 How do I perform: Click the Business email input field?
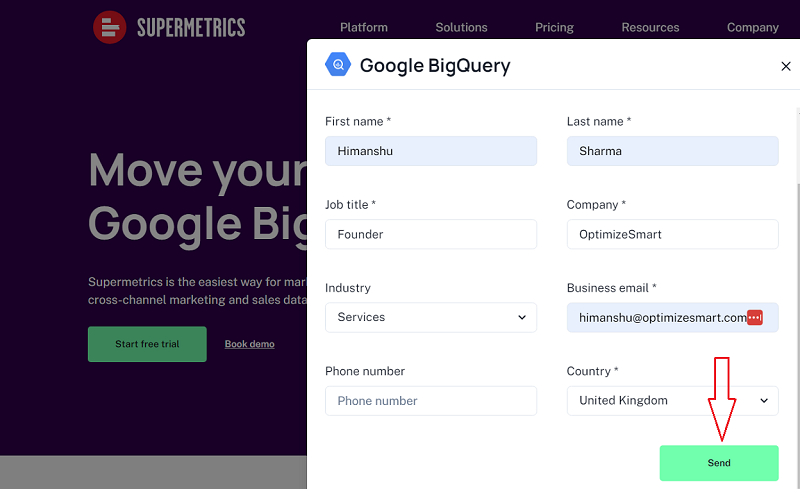(x=672, y=317)
